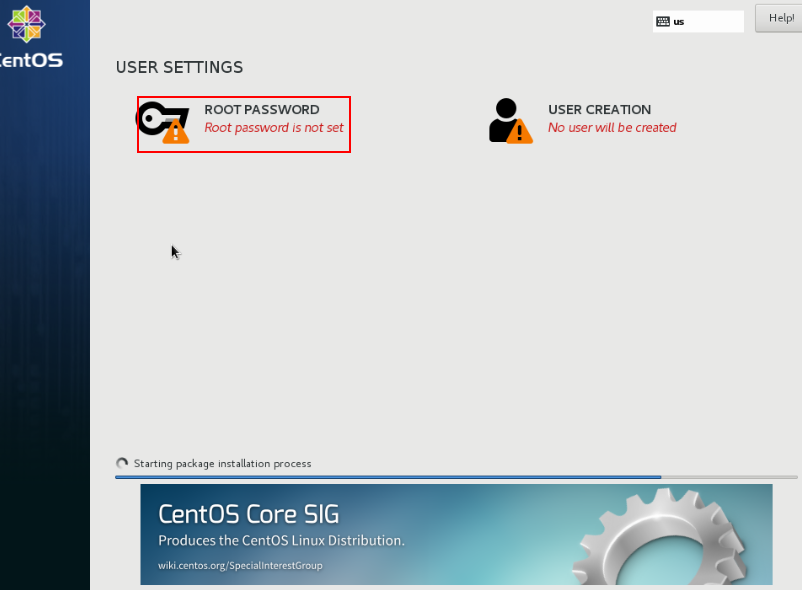Click the CentOS logo in the sidebar
802x590 pixels.
coord(26,24)
